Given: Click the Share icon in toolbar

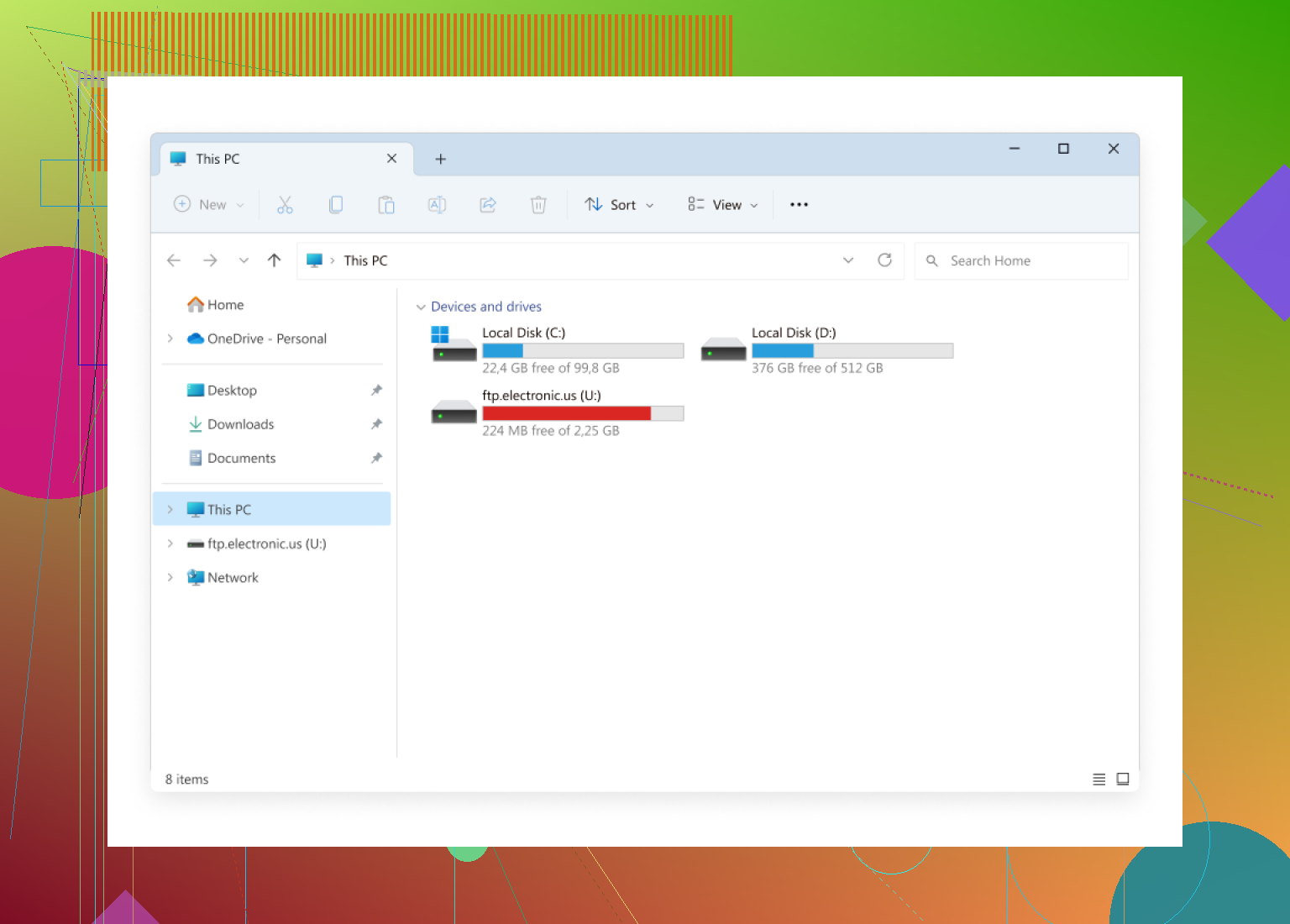Looking at the screenshot, I should point(488,205).
